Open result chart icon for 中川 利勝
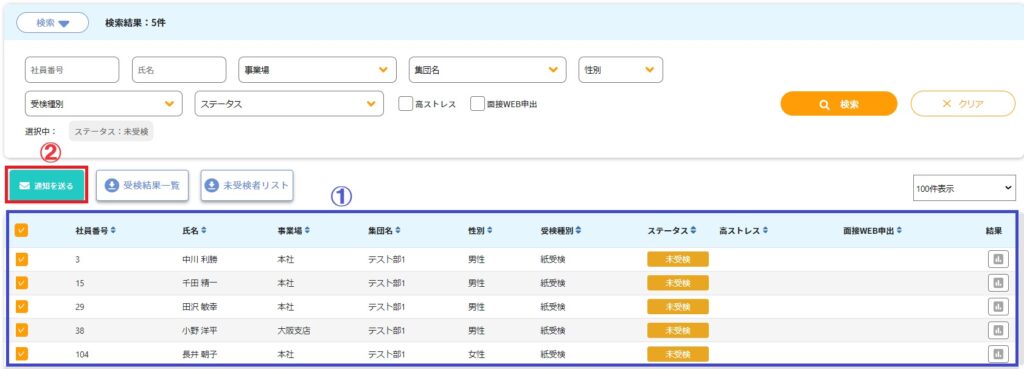1024x369 pixels. tap(997, 259)
